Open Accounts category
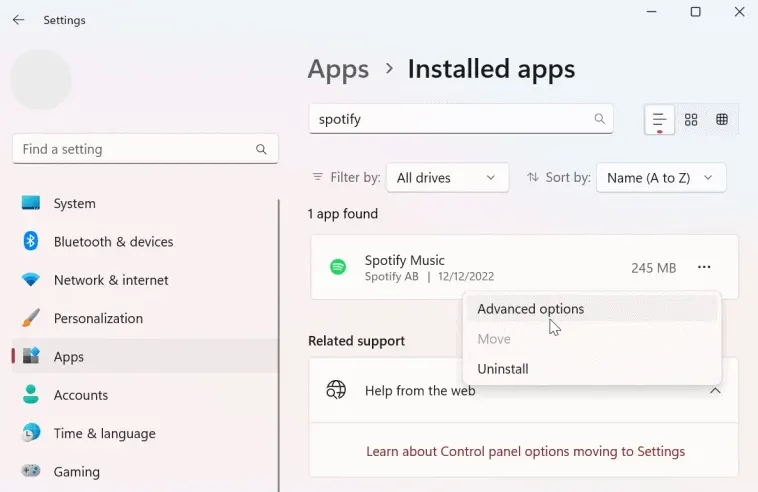This screenshot has width=758, height=492. click(x=145, y=395)
